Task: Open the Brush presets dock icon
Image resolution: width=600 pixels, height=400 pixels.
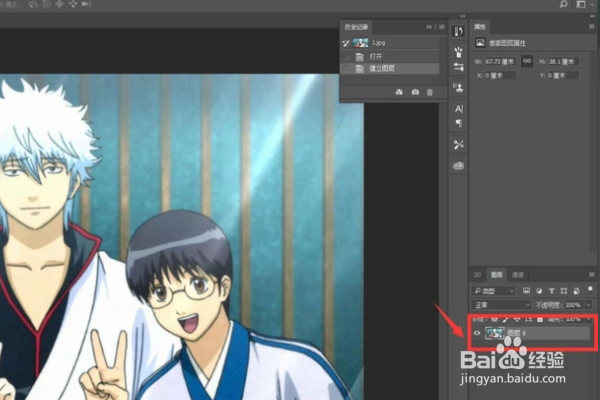Action: coord(458,52)
